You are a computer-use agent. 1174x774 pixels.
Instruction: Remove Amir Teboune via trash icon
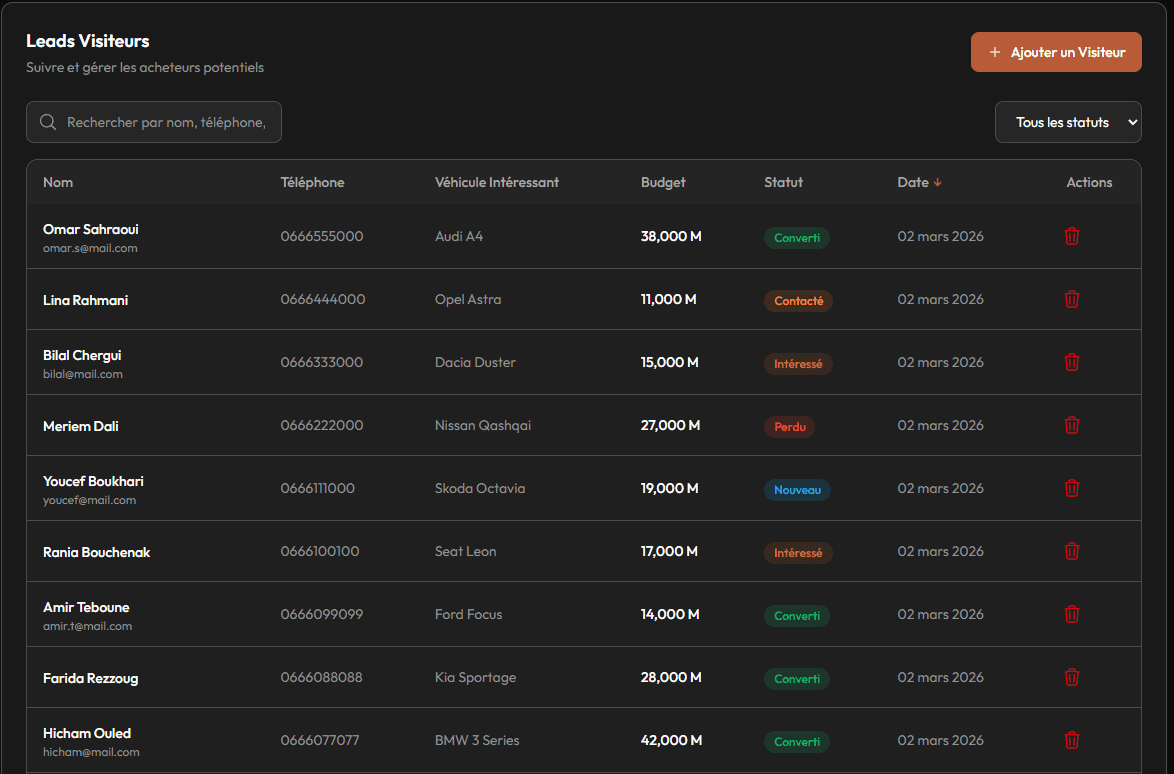1071,615
